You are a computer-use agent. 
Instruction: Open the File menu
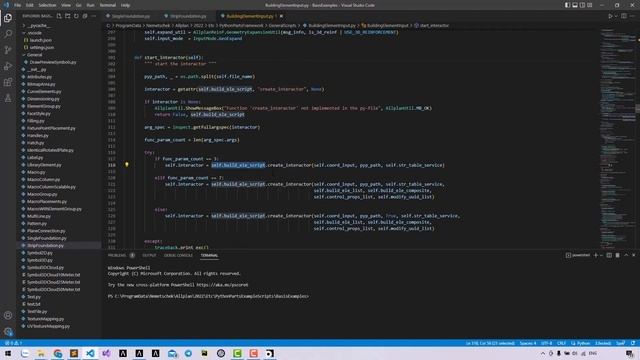[x=18, y=5]
